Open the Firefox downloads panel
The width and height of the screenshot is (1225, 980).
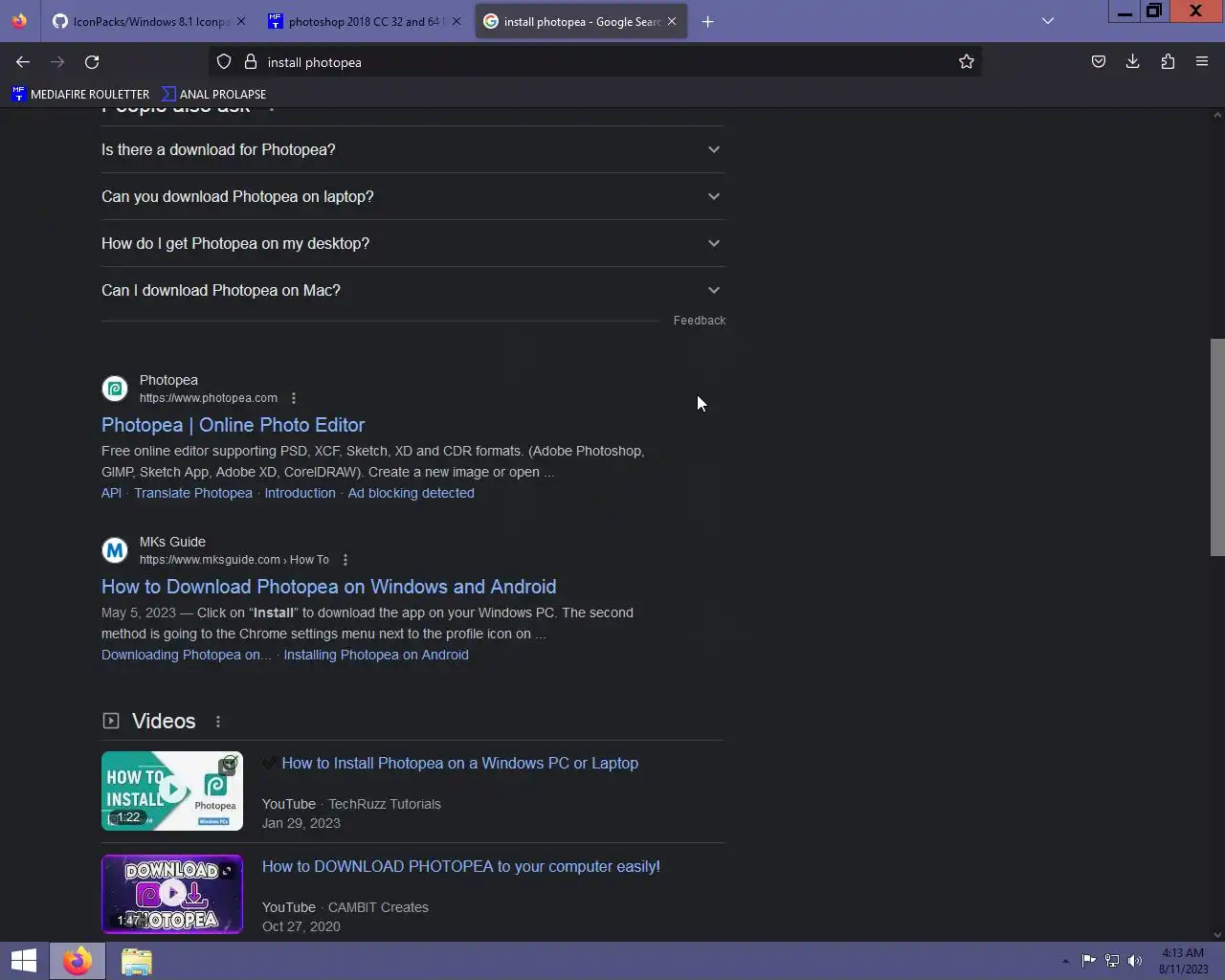click(x=1133, y=62)
